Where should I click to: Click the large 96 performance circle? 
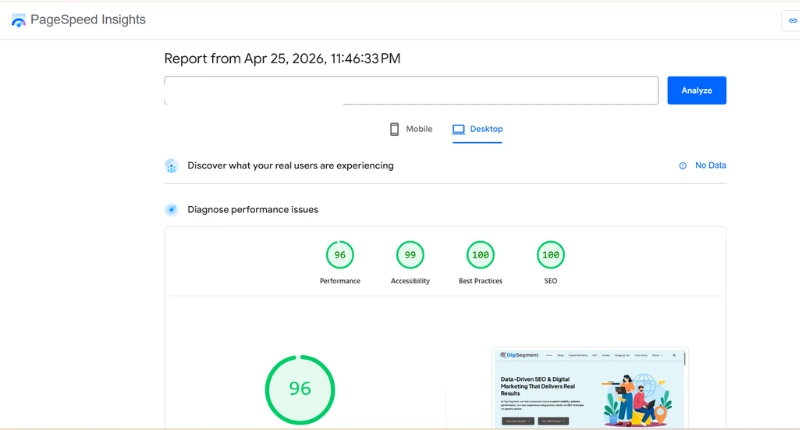pos(300,389)
